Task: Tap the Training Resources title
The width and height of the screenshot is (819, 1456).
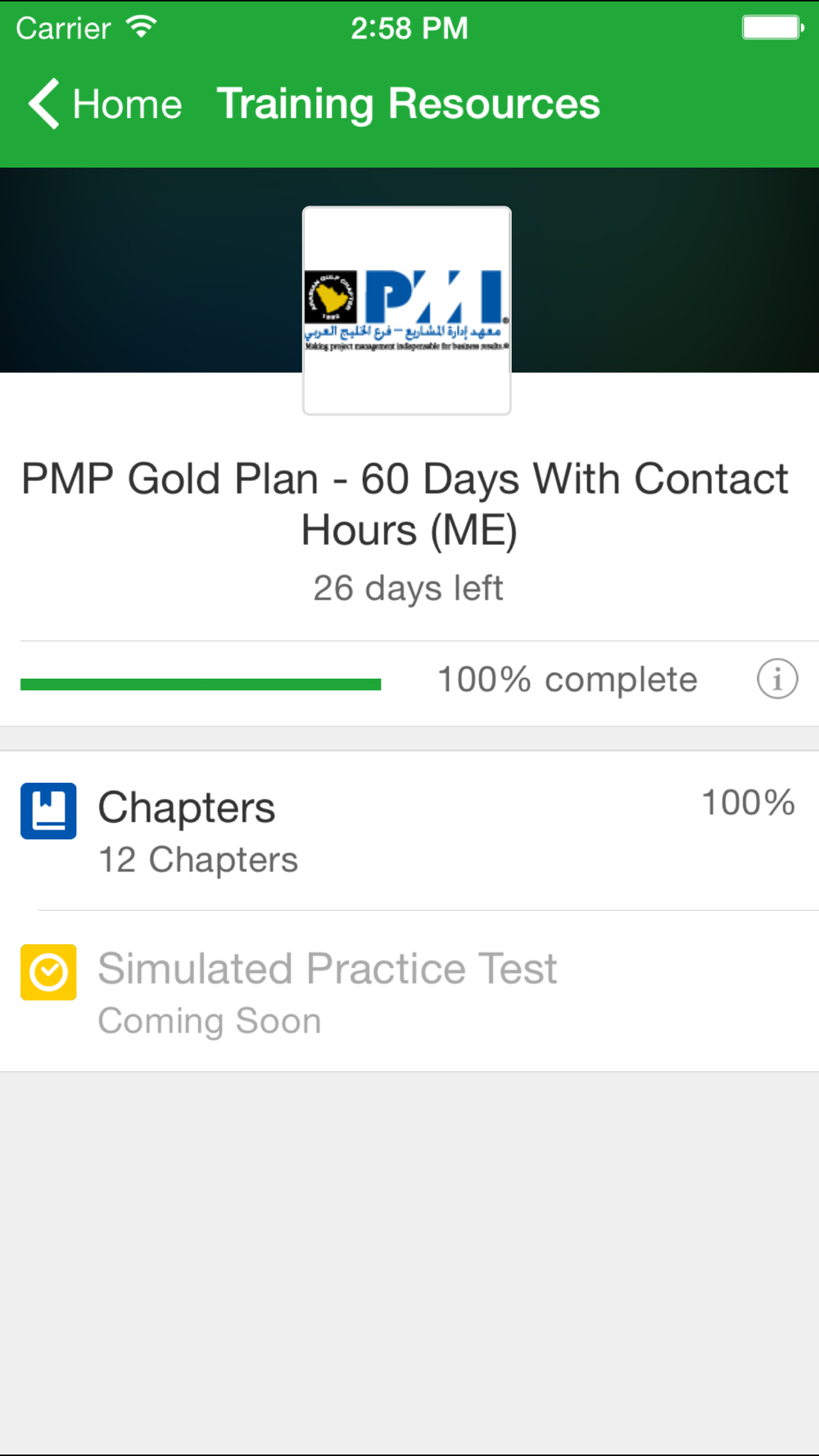Action: coord(408,104)
